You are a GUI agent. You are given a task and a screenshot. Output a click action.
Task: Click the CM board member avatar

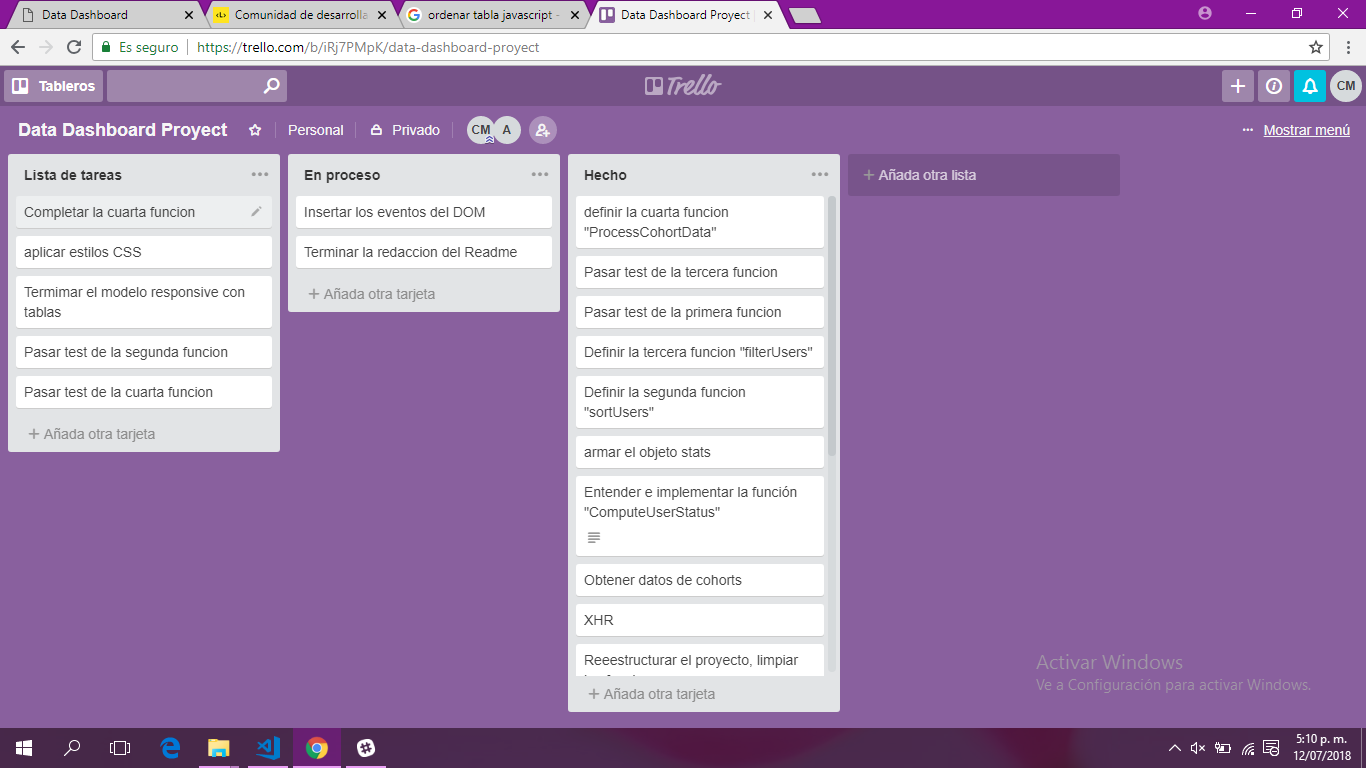click(480, 130)
